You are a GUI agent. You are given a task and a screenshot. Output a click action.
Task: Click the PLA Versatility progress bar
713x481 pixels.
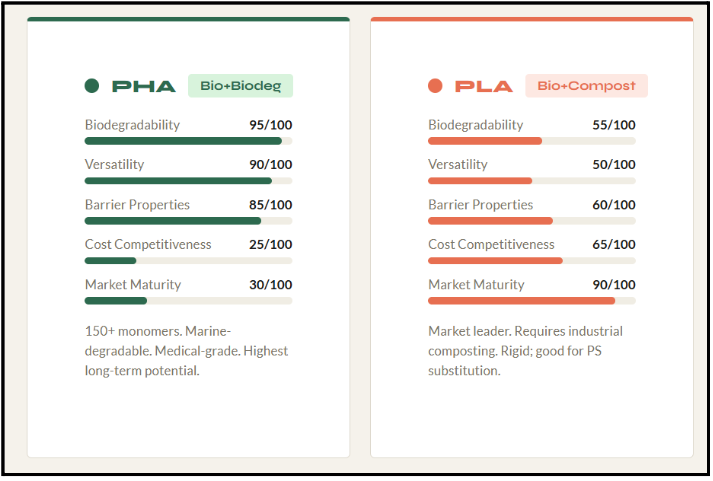[x=531, y=181]
